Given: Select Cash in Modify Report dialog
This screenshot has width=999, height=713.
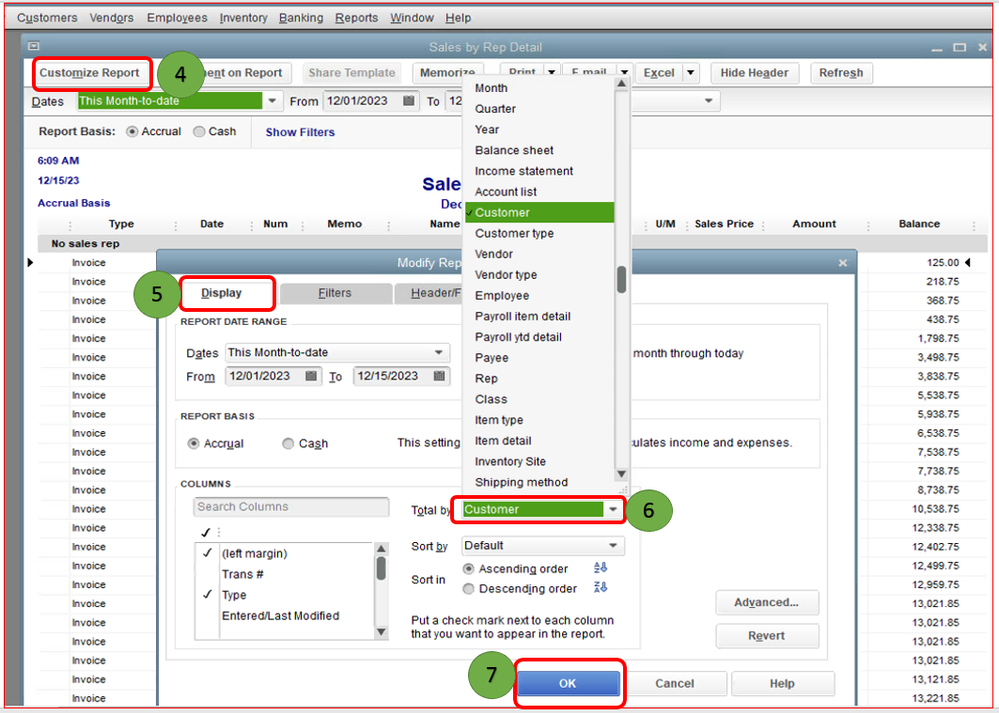Looking at the screenshot, I should click(288, 443).
